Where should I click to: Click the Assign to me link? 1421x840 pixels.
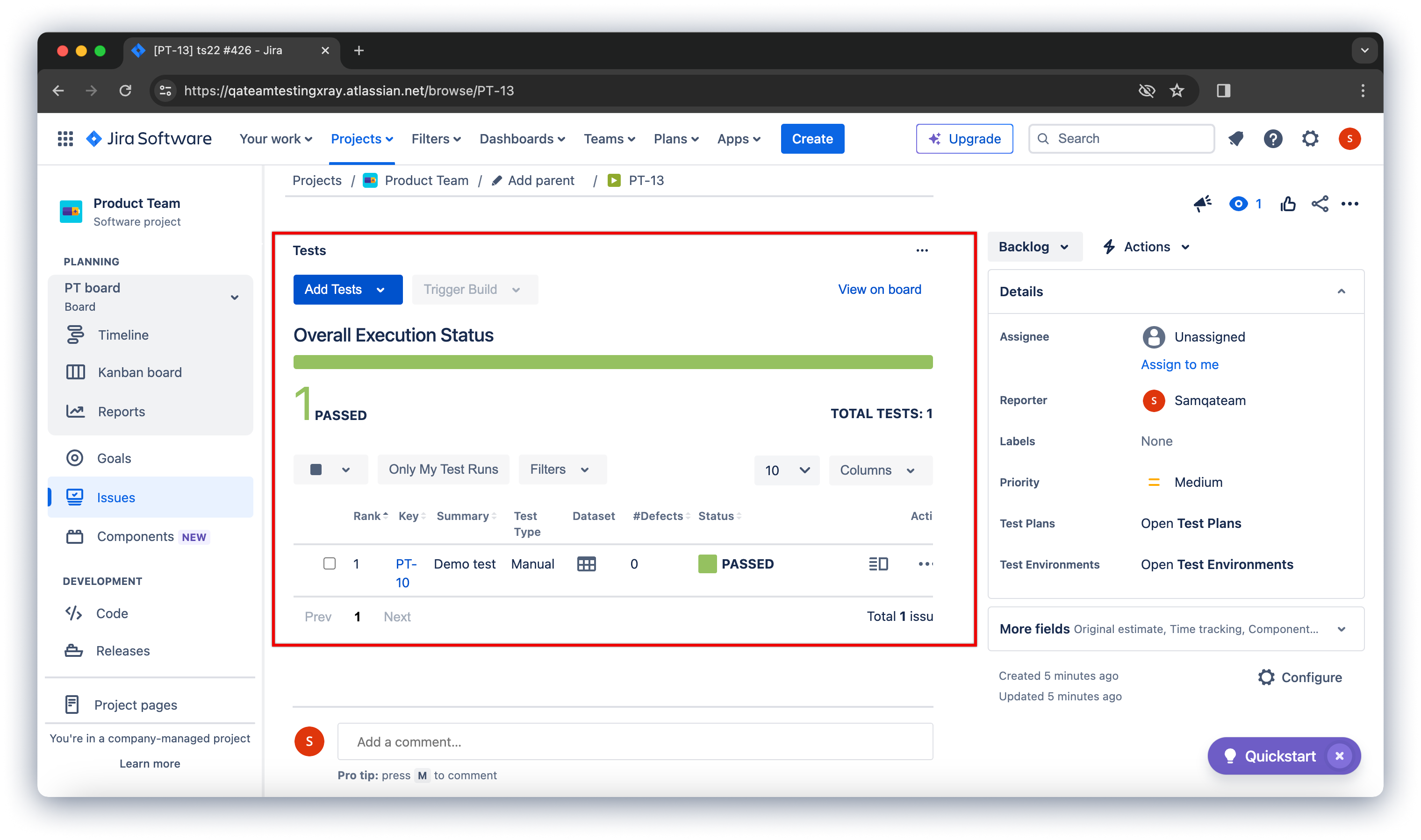[x=1179, y=364]
